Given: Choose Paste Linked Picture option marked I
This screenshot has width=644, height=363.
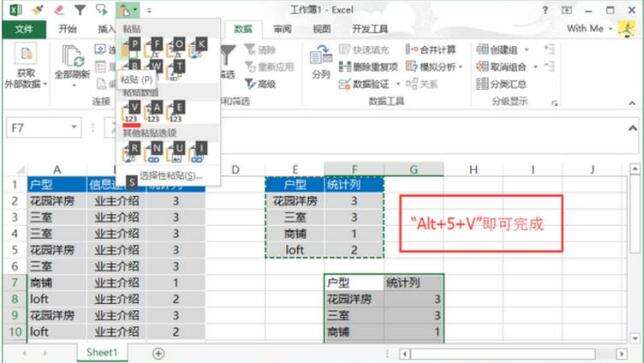Looking at the screenshot, I should [197, 152].
